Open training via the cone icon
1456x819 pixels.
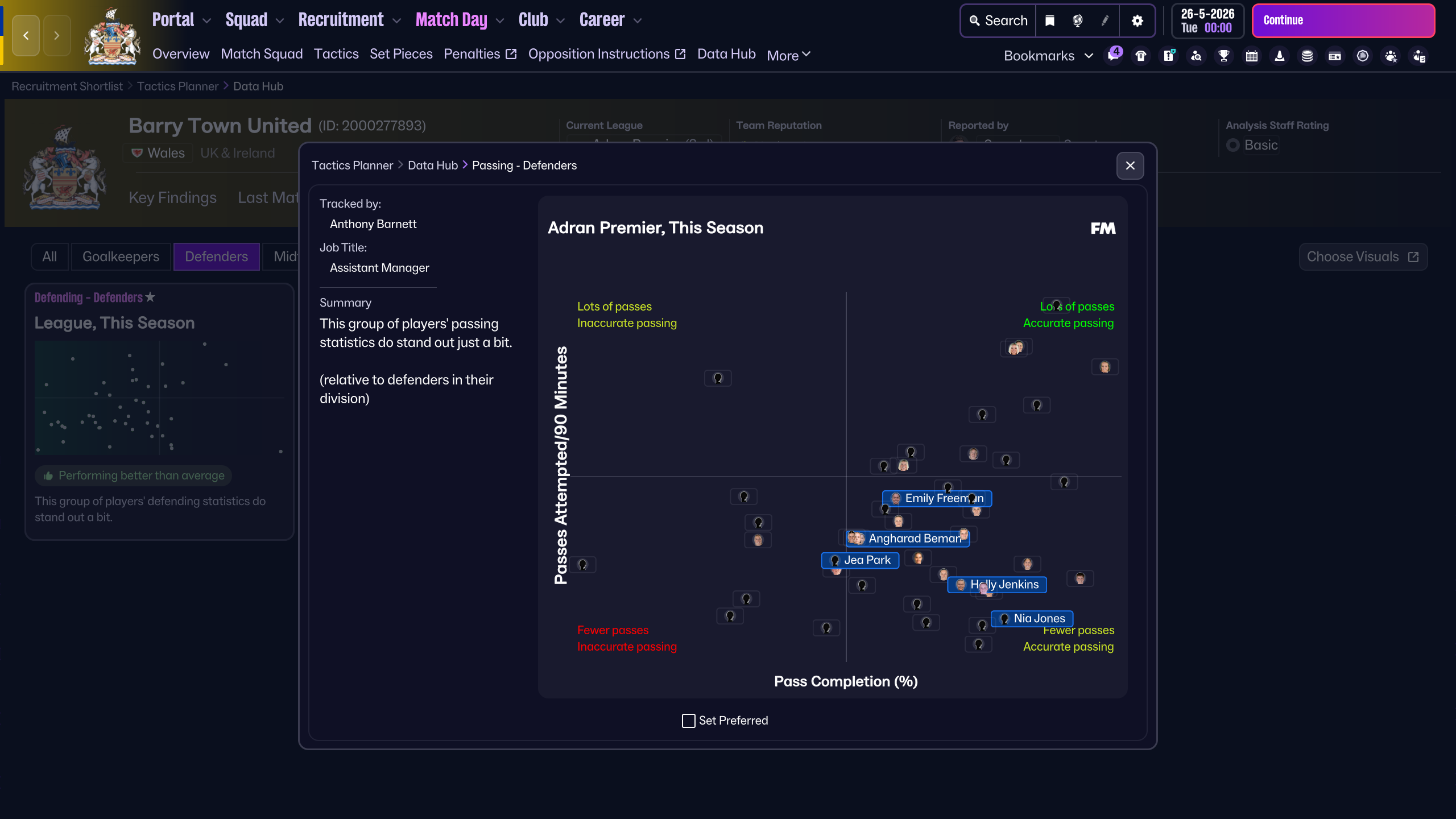pos(1279,55)
